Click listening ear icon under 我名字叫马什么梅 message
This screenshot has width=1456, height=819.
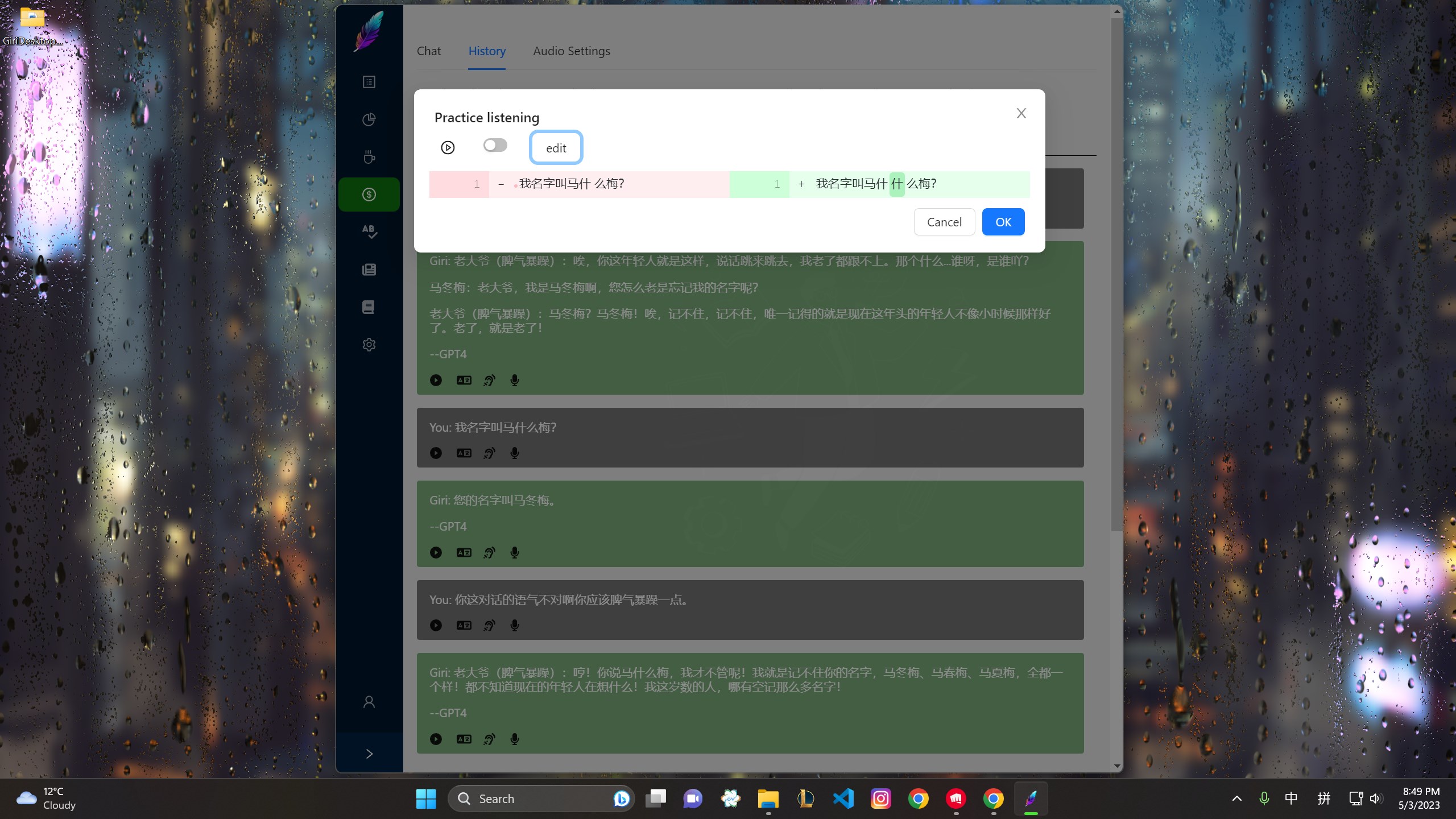pos(489,453)
